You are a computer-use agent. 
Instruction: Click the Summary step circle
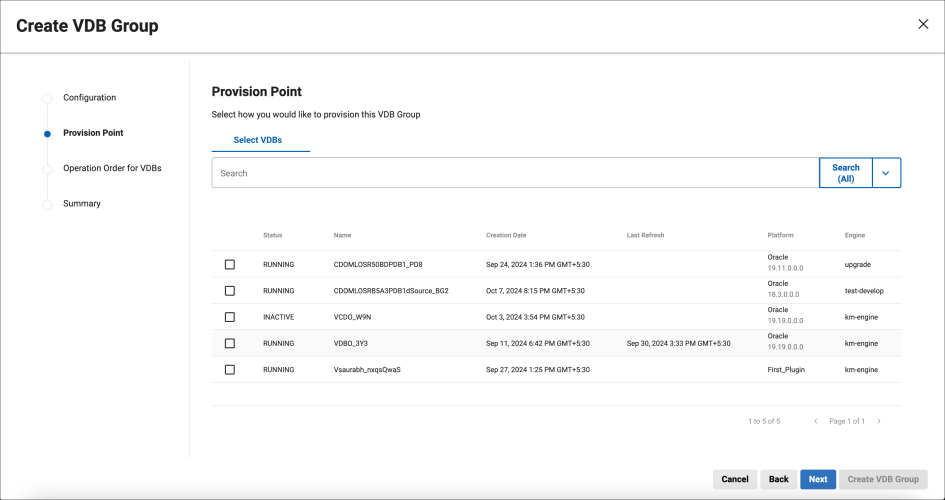pos(47,205)
